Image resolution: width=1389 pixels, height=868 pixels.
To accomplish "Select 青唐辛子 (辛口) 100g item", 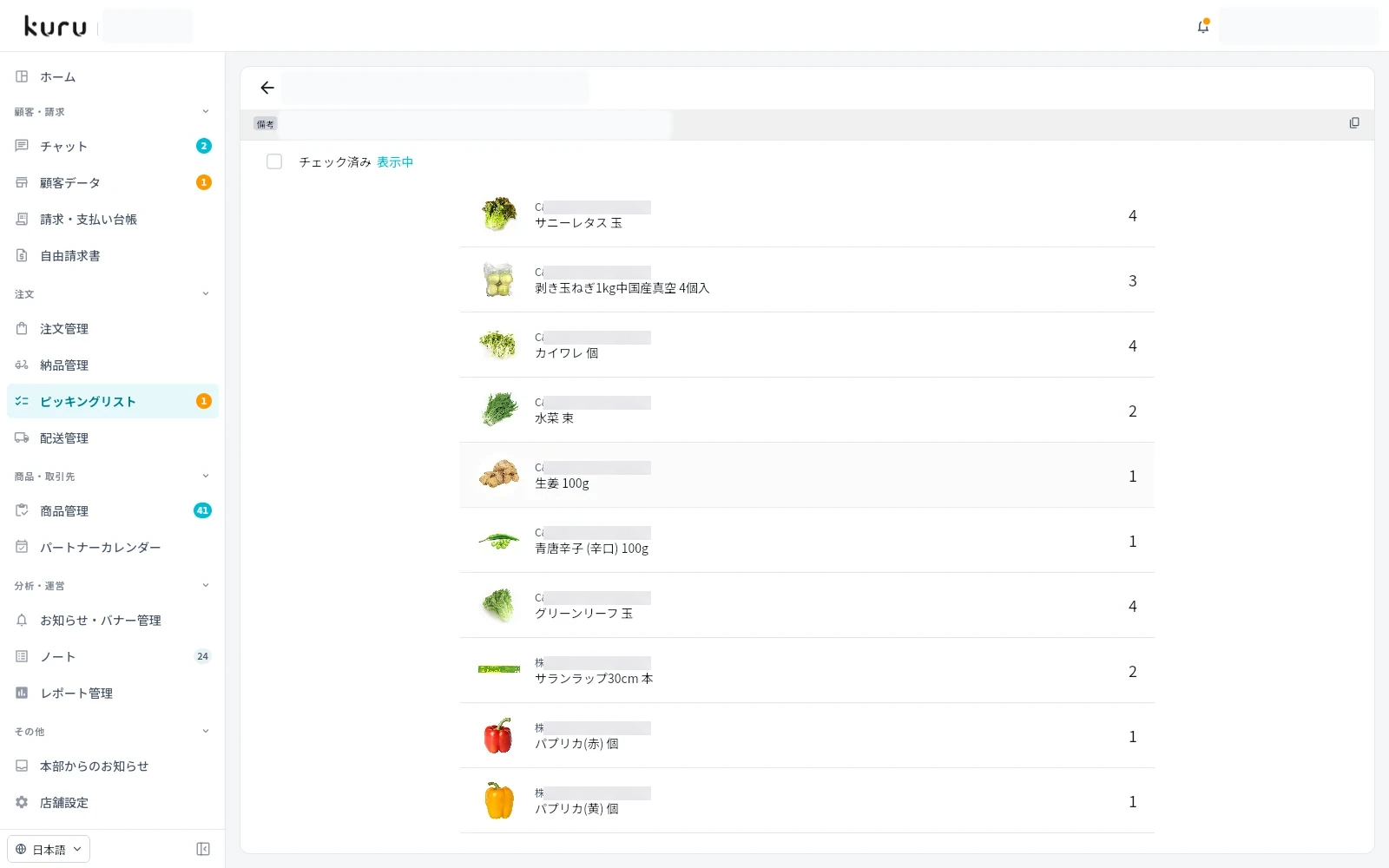I will pyautogui.click(x=807, y=540).
